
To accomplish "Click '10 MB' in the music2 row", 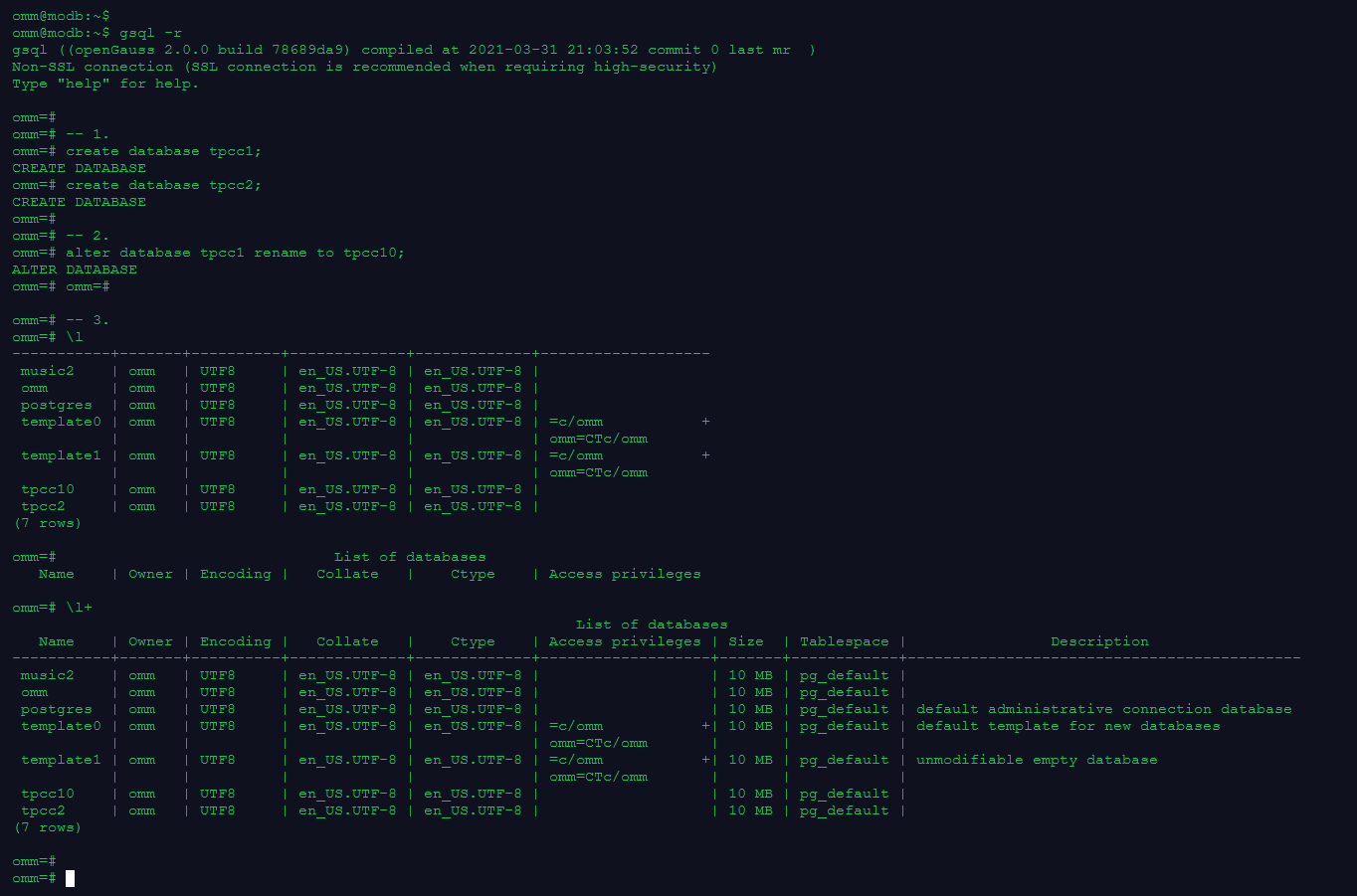I will 750,675.
